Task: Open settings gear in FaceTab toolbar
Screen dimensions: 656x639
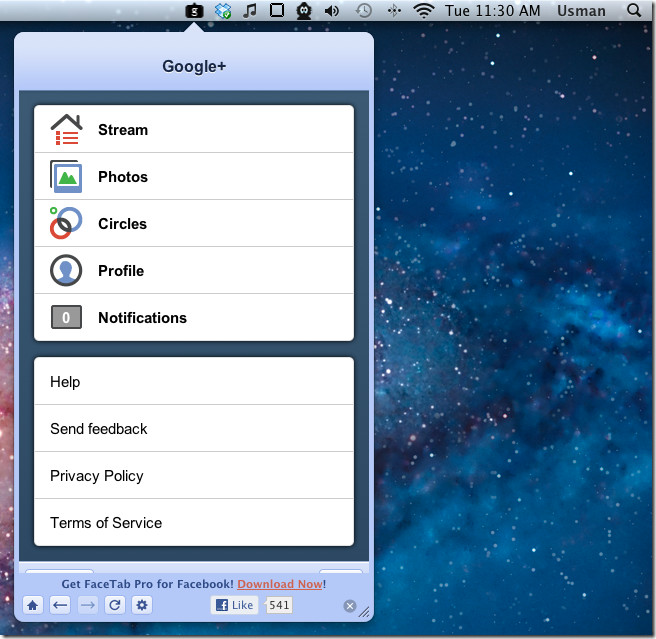Action: [142, 605]
